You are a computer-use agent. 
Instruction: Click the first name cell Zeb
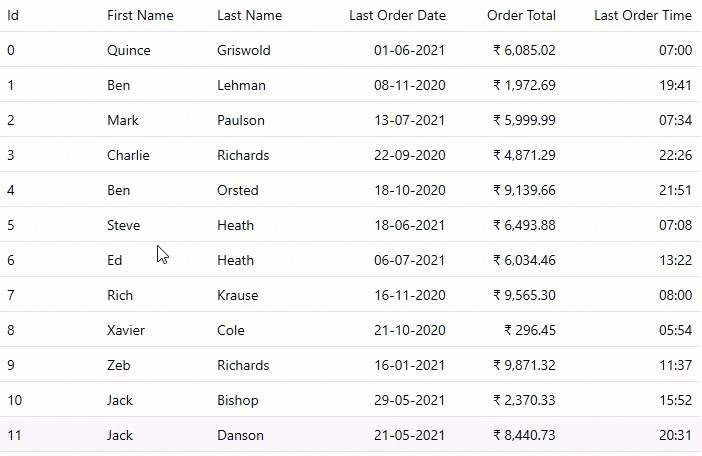[119, 365]
